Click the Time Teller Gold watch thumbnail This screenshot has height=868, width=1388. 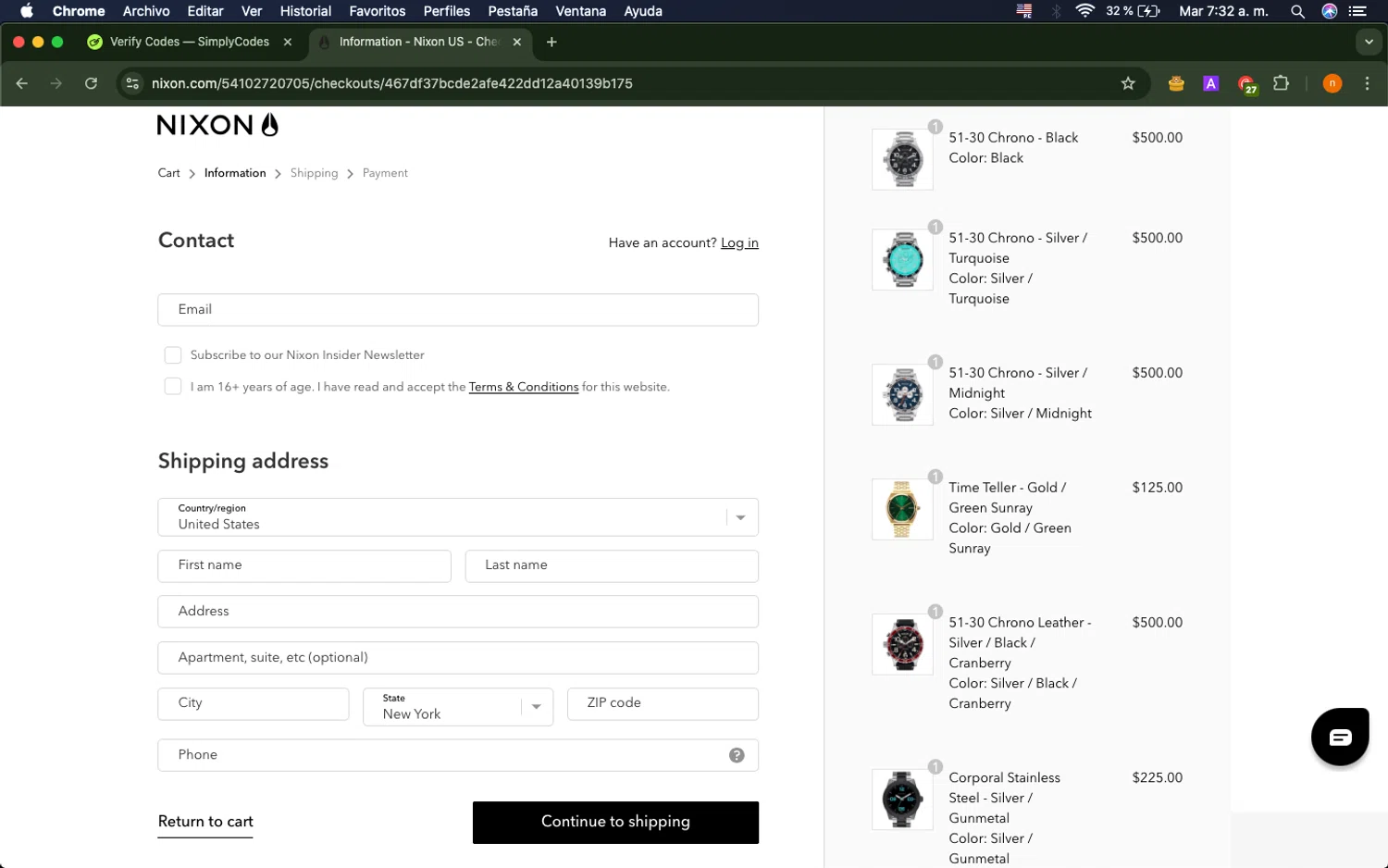[x=902, y=509]
